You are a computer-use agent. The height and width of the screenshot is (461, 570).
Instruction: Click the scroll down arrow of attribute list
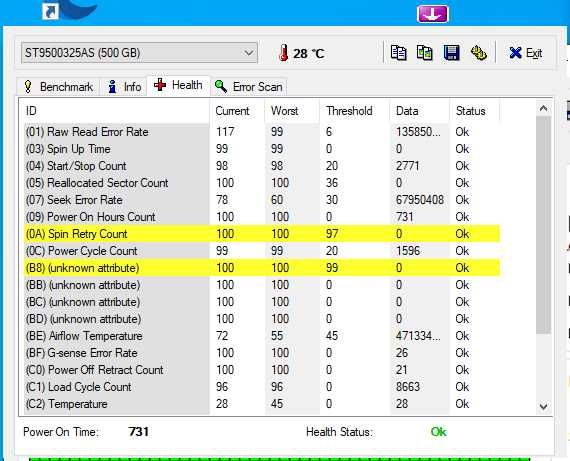click(x=543, y=406)
